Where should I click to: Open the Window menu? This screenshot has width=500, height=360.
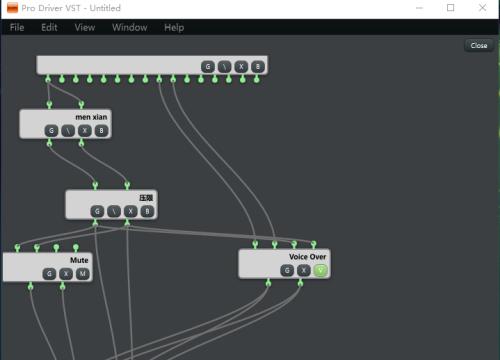coord(130,27)
